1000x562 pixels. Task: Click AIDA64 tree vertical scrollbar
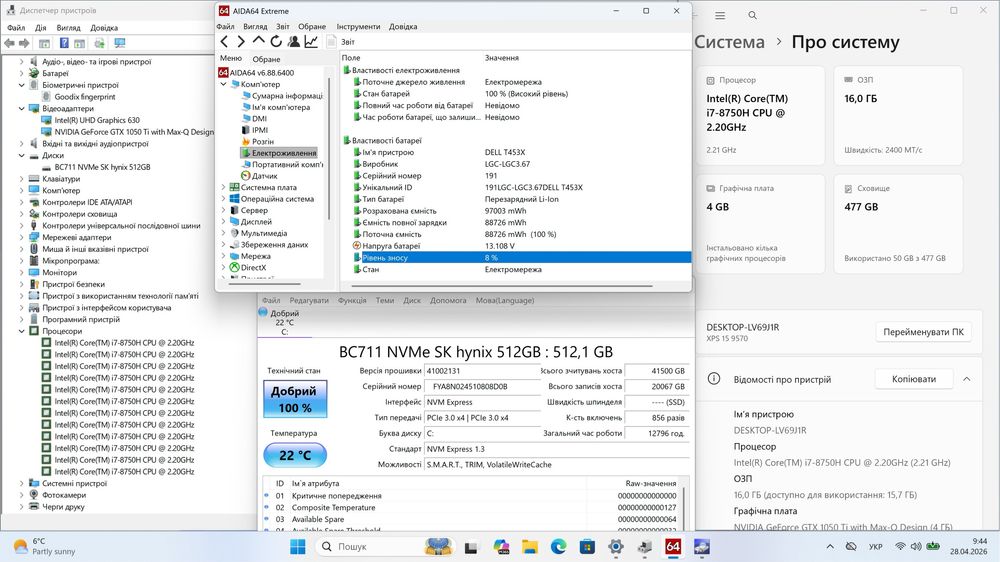[x=329, y=148]
